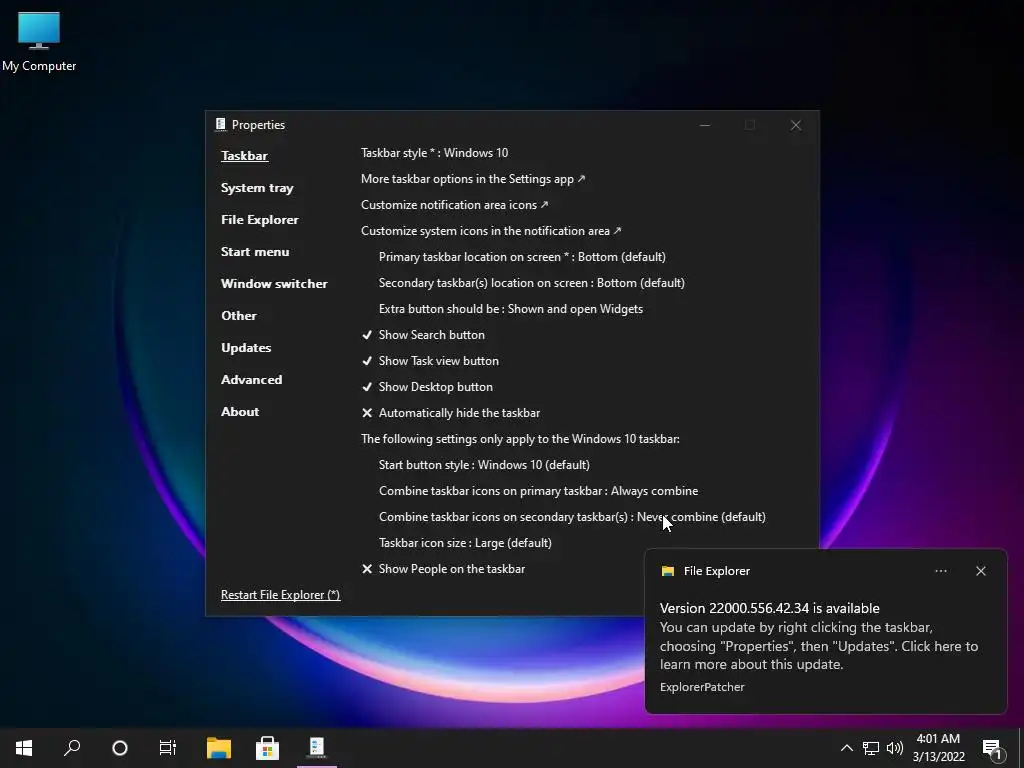The height and width of the screenshot is (768, 1024).
Task: Minimize the Properties window
Action: click(705, 125)
